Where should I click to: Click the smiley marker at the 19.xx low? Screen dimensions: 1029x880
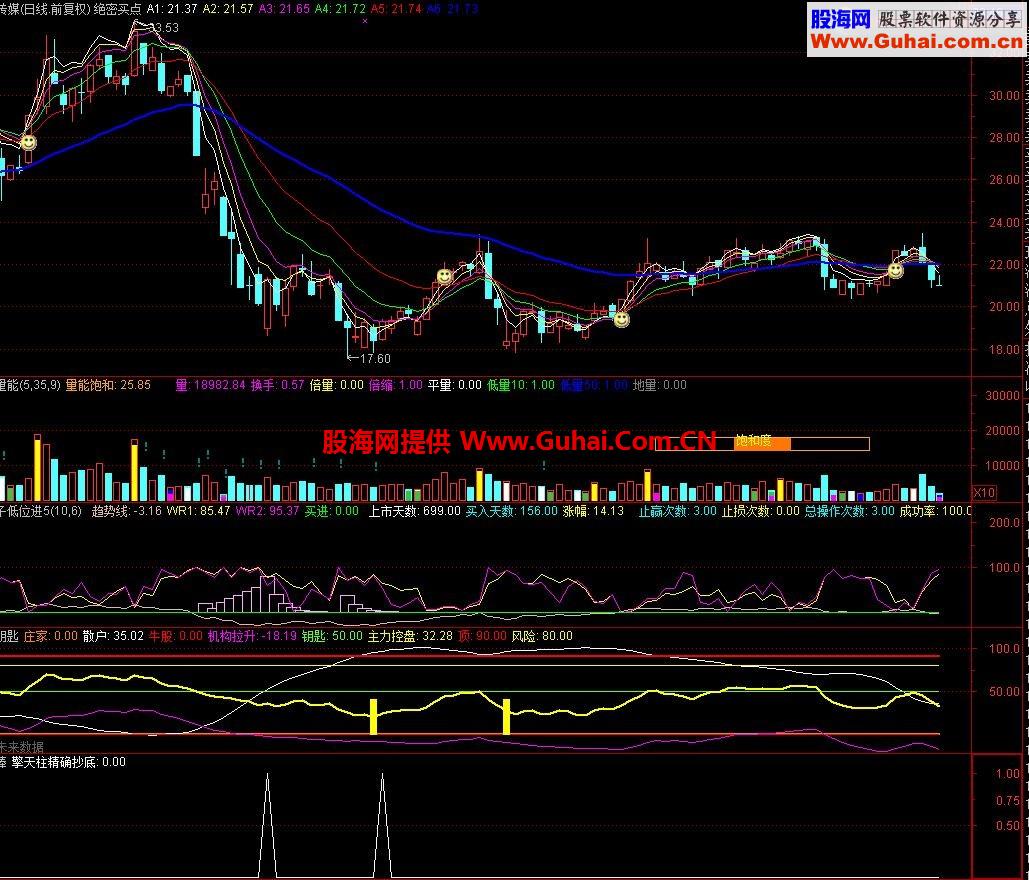click(x=621, y=320)
